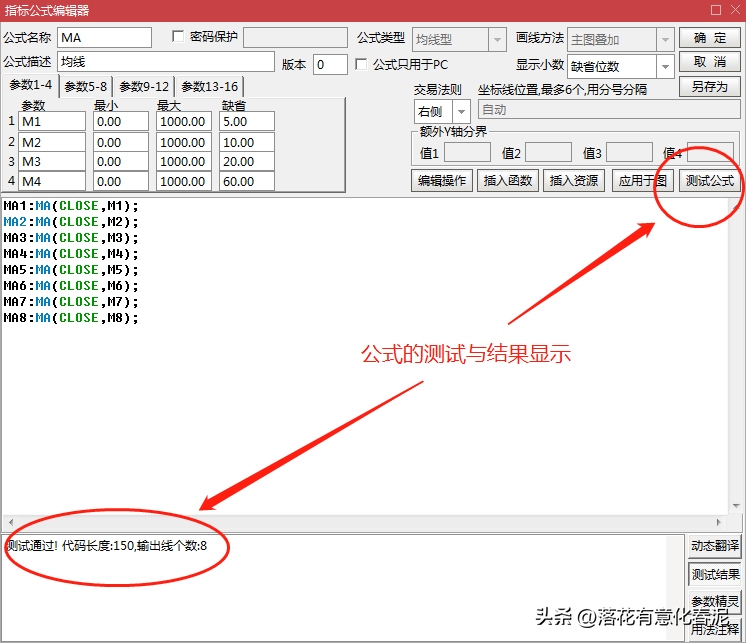Edit M1 default value 5.00
746x643 pixels.
[247, 121]
